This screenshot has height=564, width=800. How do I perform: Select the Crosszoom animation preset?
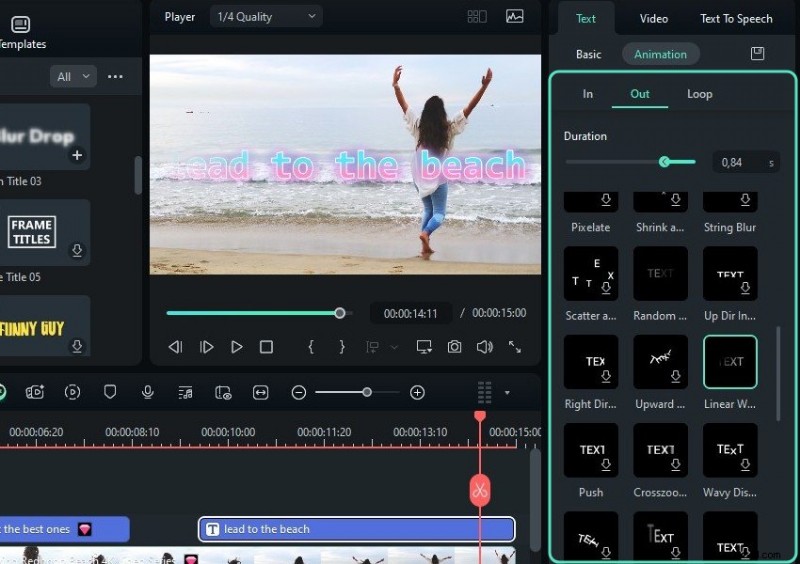click(x=660, y=450)
